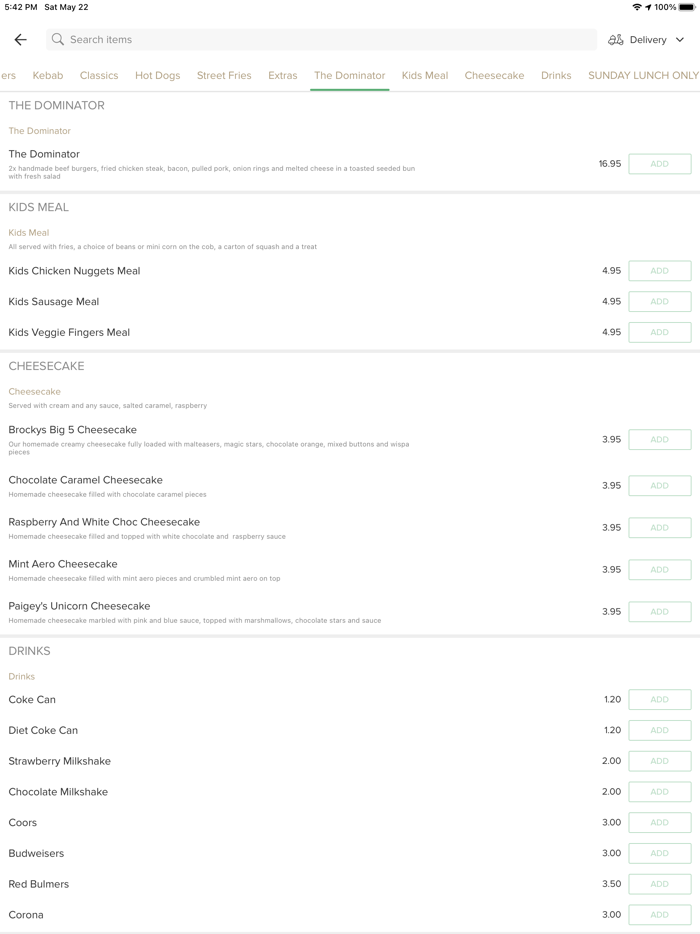Viewport: 700px width, 934px height.
Task: Add Mint Aero Cheesecake to basket
Action: [659, 570]
